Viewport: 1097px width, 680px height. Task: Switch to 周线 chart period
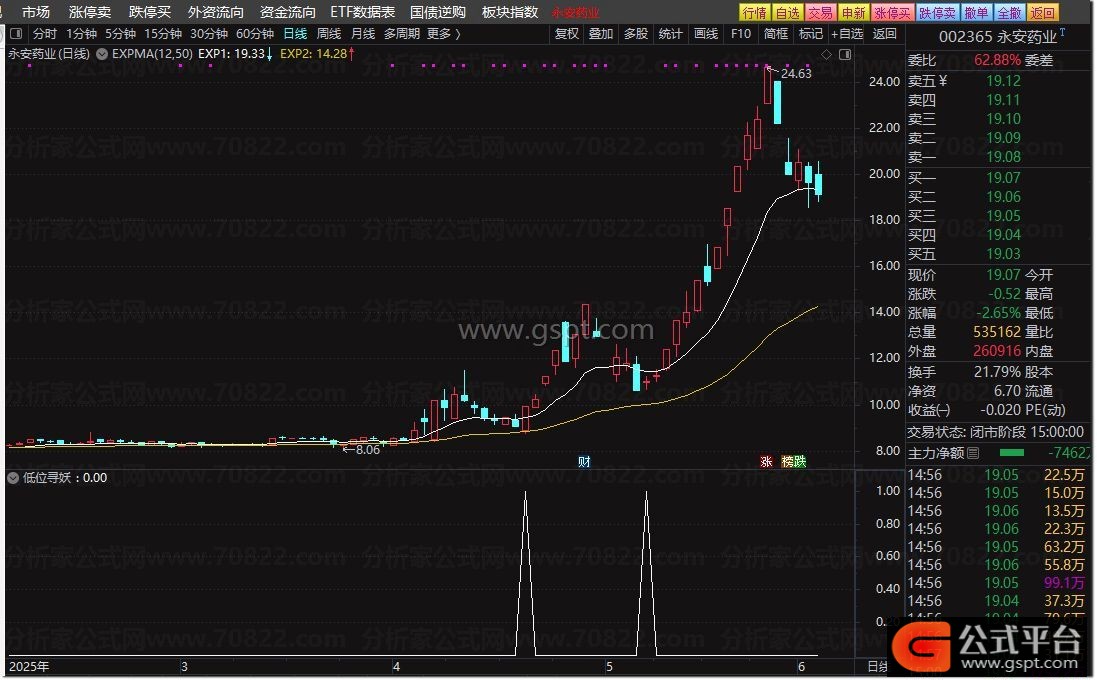[329, 34]
